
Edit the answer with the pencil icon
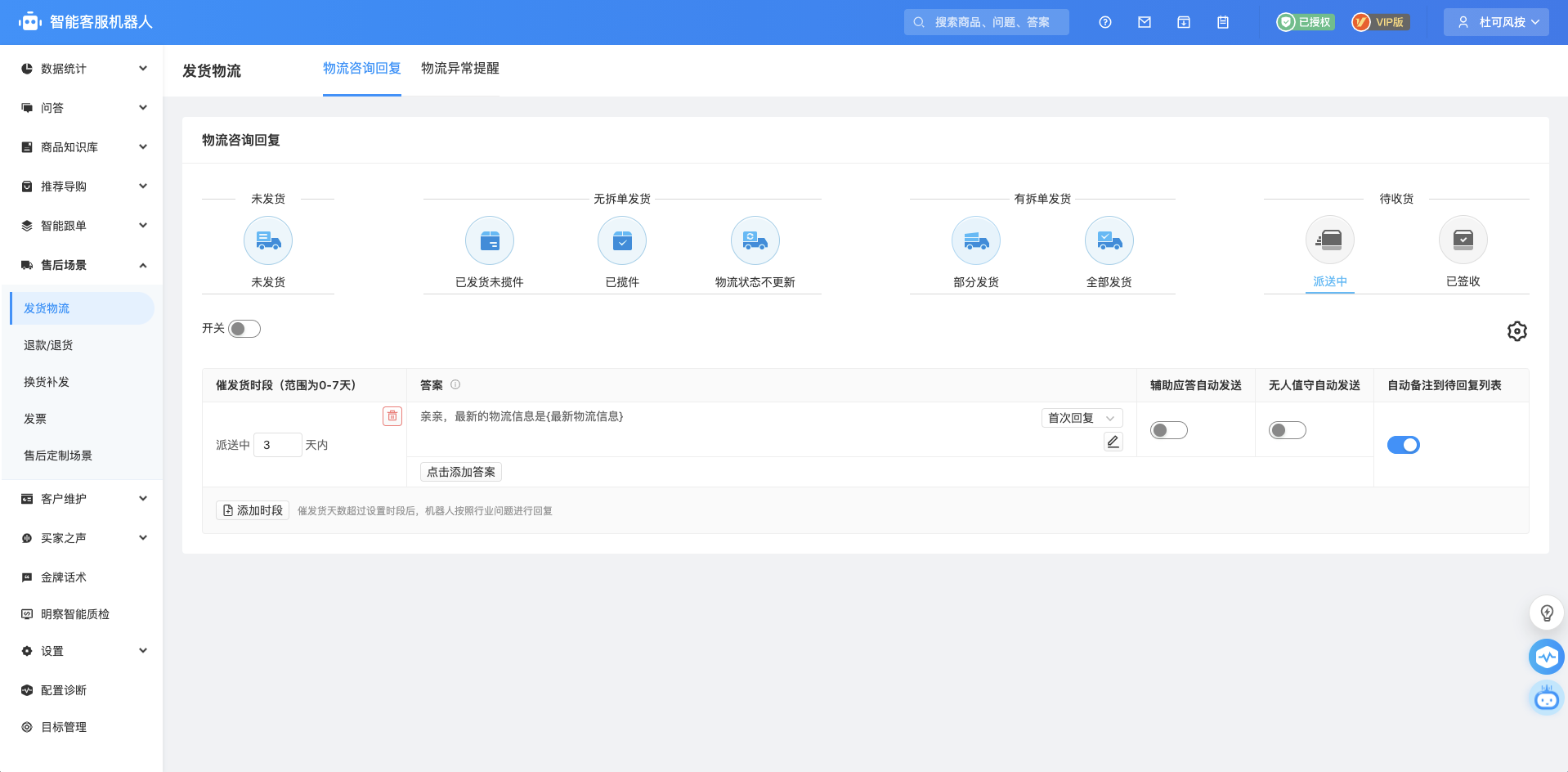point(1113,442)
